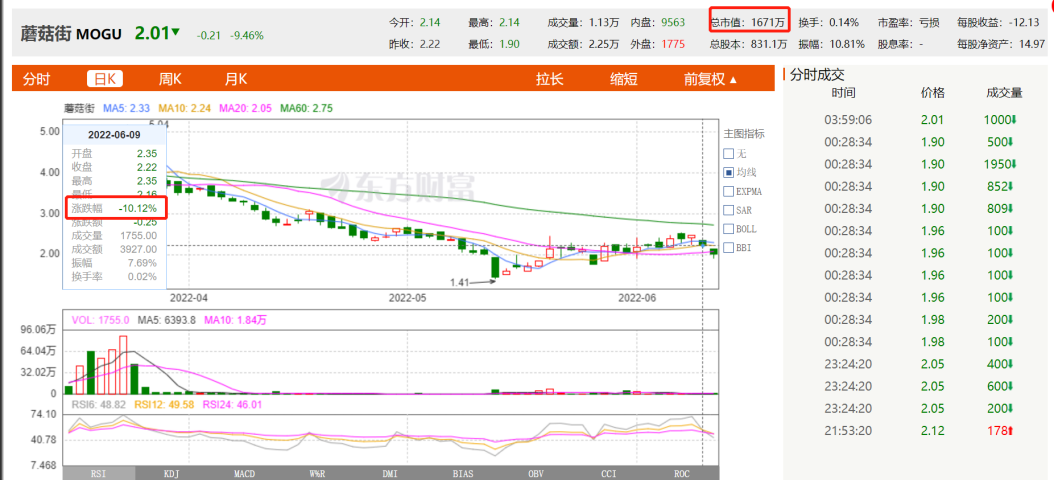Click the current price 2.01
This screenshot has height=480, width=1054.
pyautogui.click(x=151, y=32)
